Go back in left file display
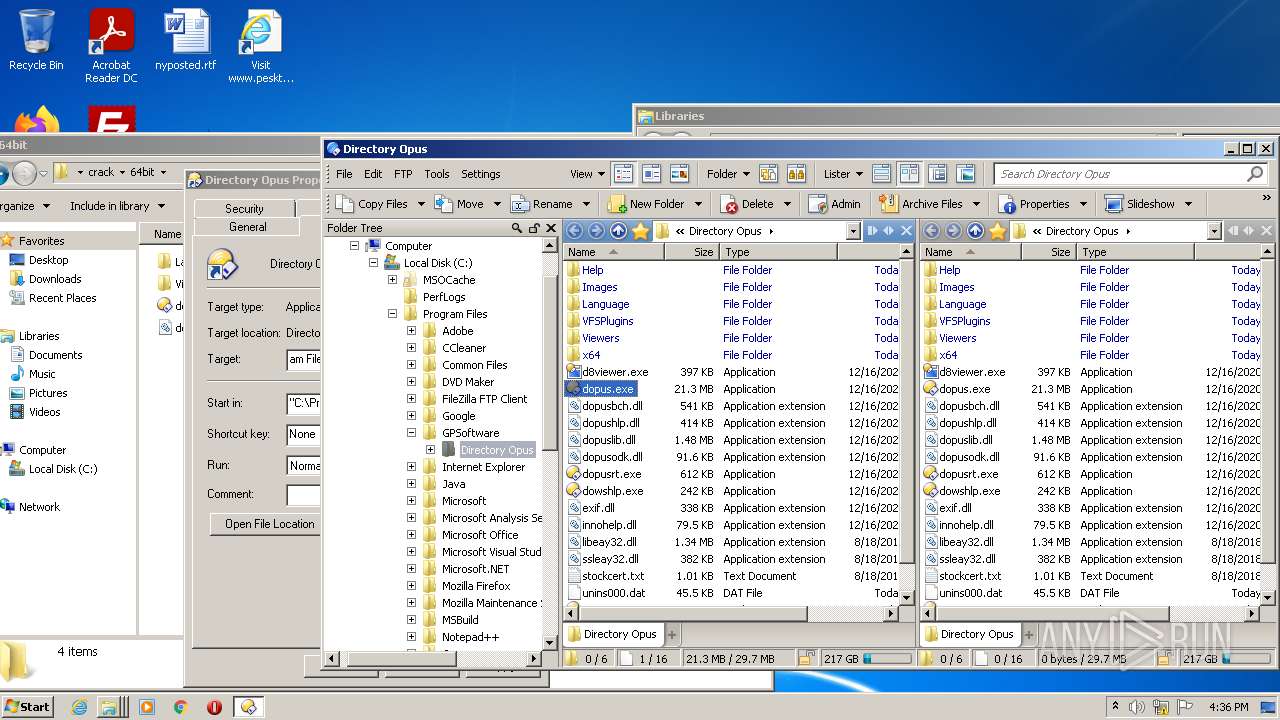Screen dimensions: 1280x720 [575, 231]
